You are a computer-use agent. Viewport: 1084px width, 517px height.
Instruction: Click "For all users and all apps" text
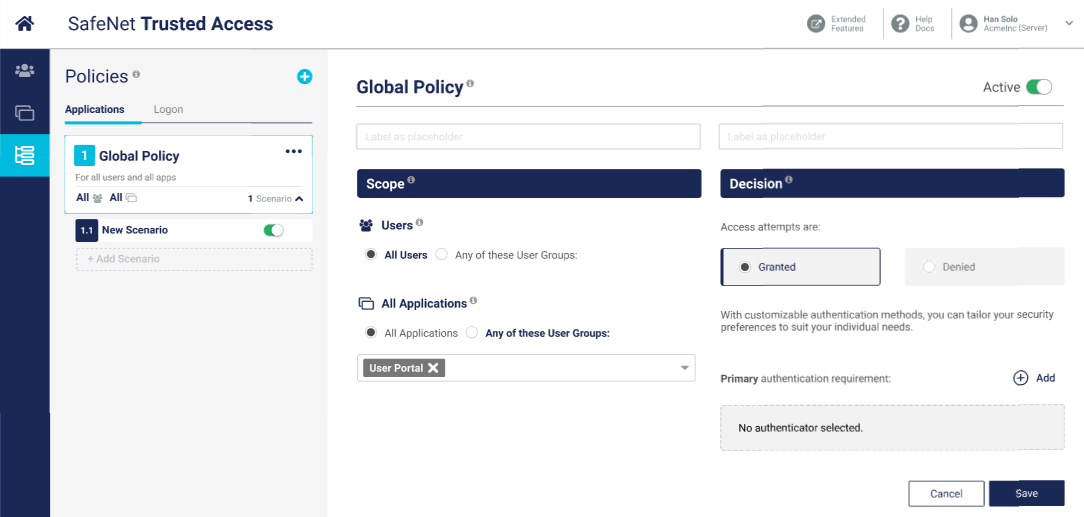coord(126,178)
